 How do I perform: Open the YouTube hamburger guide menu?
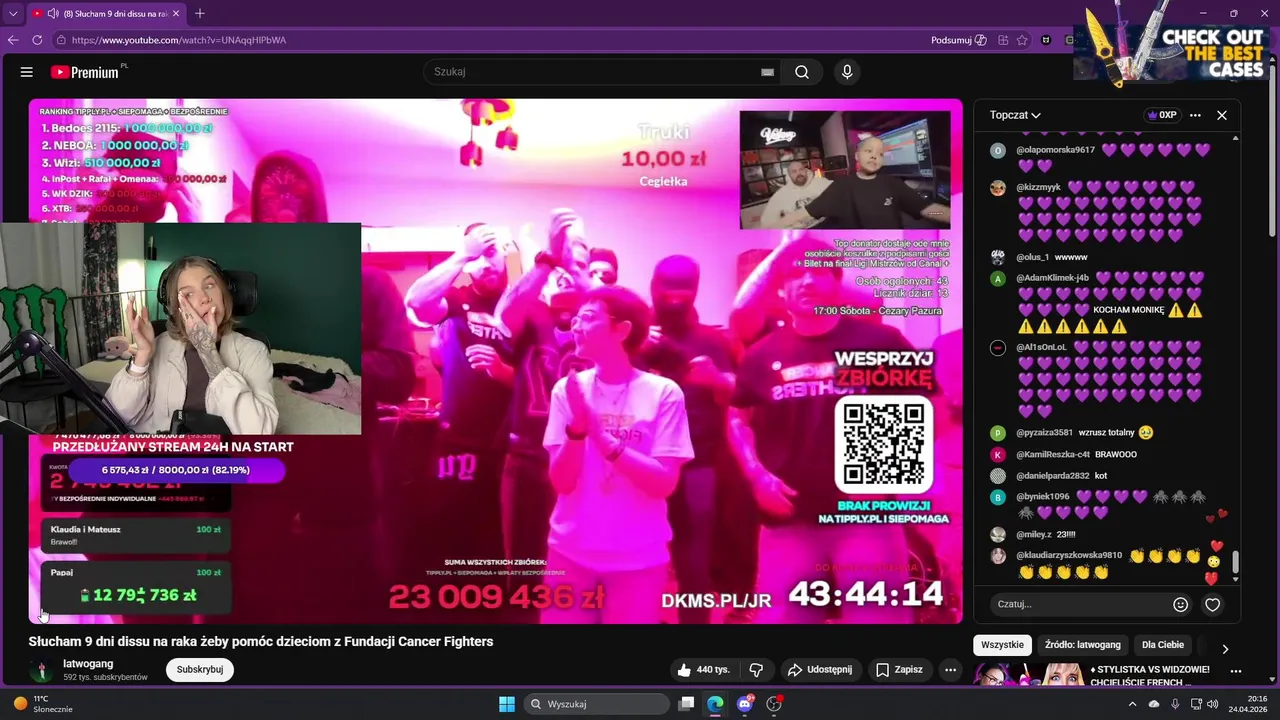pyautogui.click(x=27, y=72)
